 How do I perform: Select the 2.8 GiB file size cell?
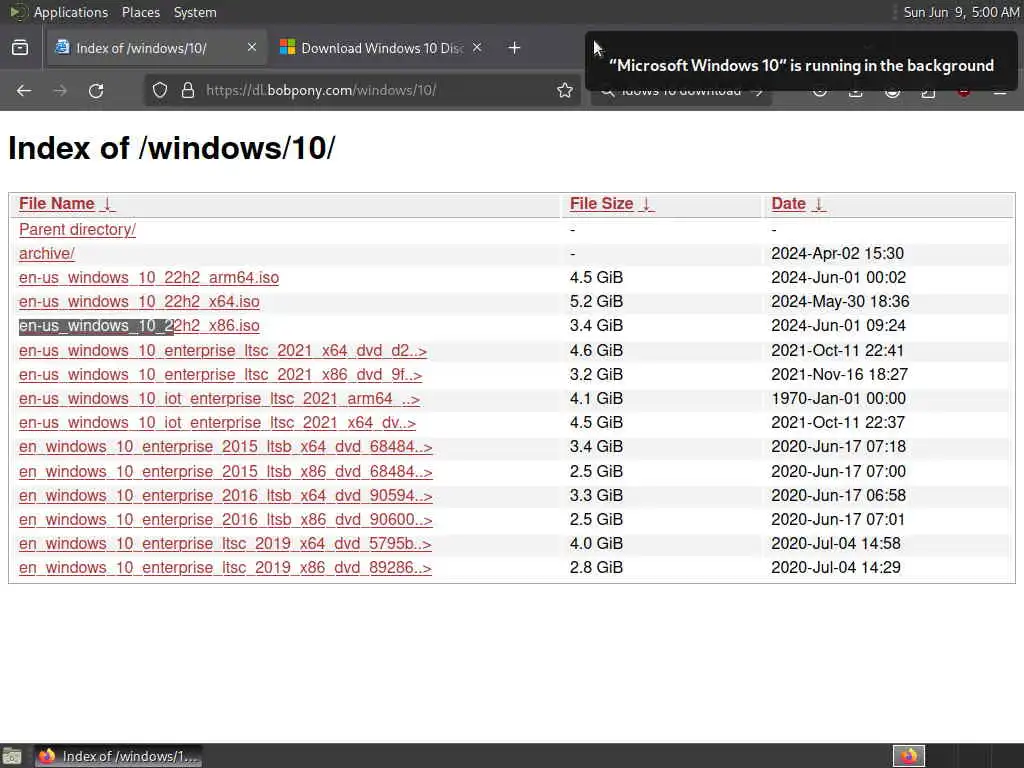click(596, 568)
